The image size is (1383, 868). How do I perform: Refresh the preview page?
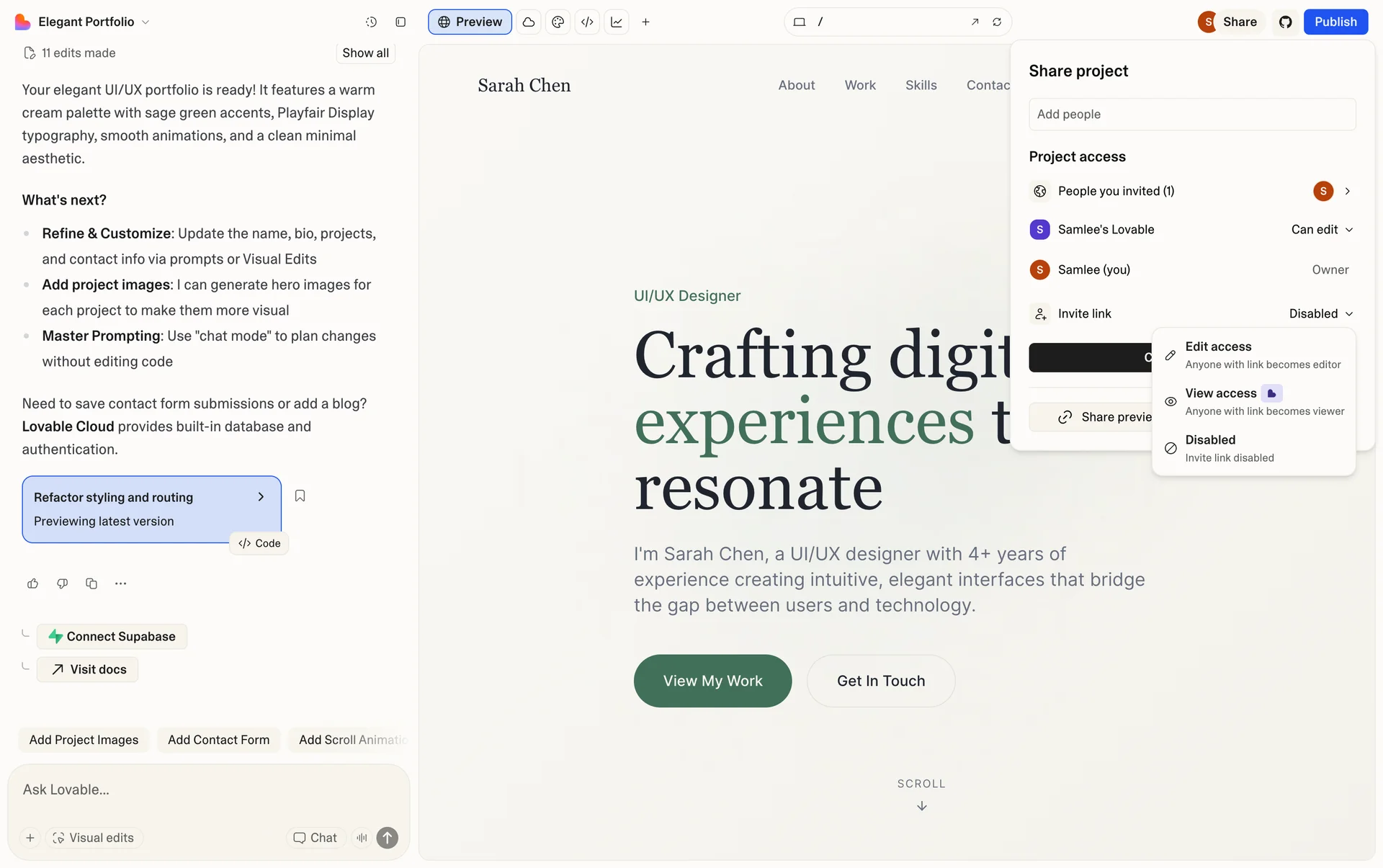click(997, 22)
